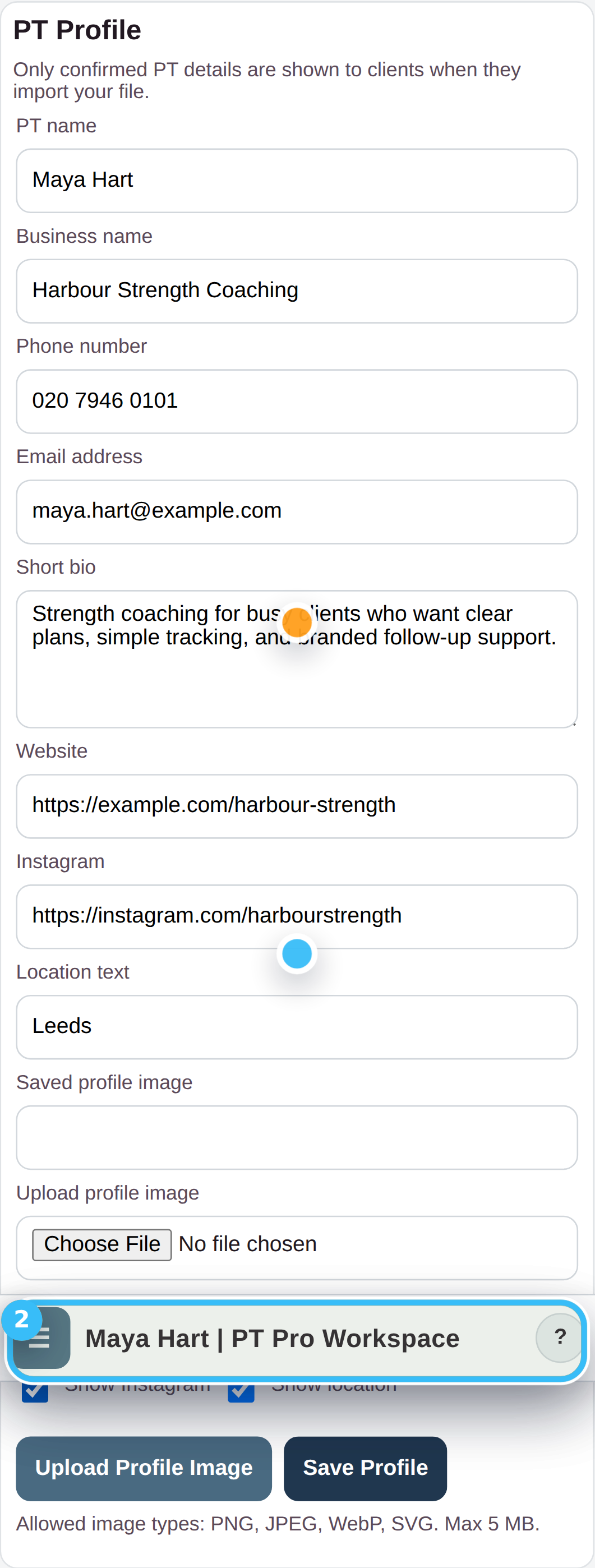
Task: Click the Save Profile button
Action: [365, 1468]
